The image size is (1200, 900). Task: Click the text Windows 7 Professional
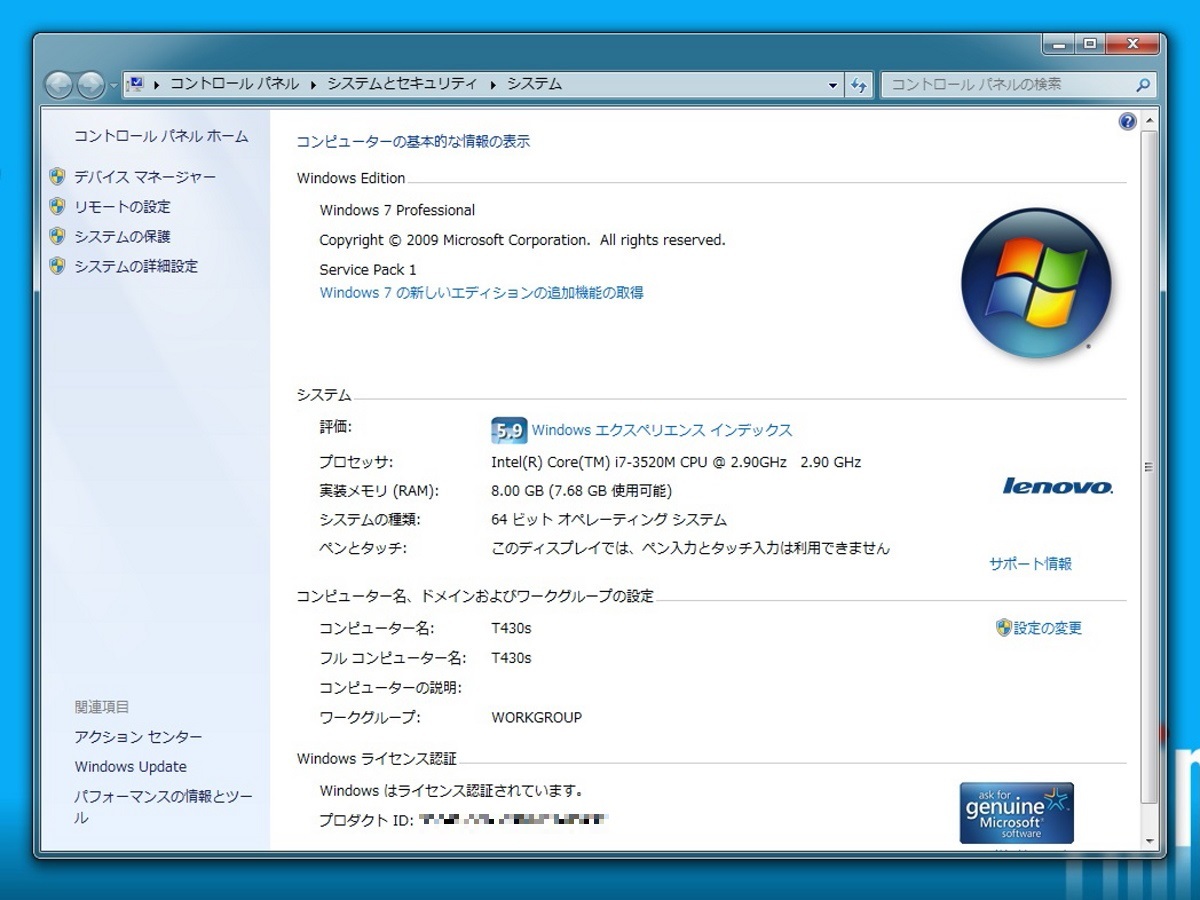coord(397,210)
